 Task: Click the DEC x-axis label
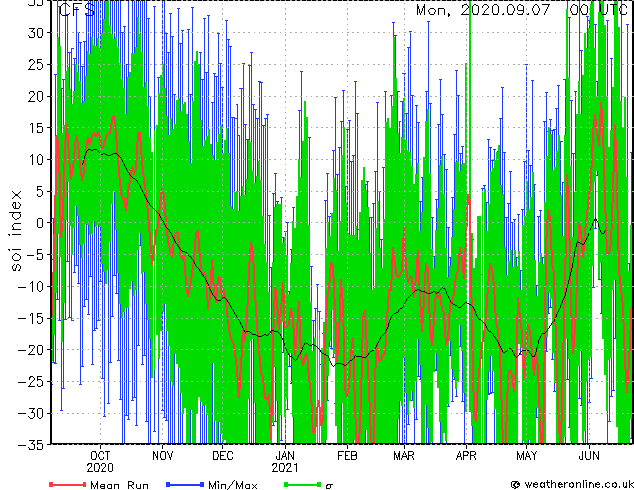(223, 456)
